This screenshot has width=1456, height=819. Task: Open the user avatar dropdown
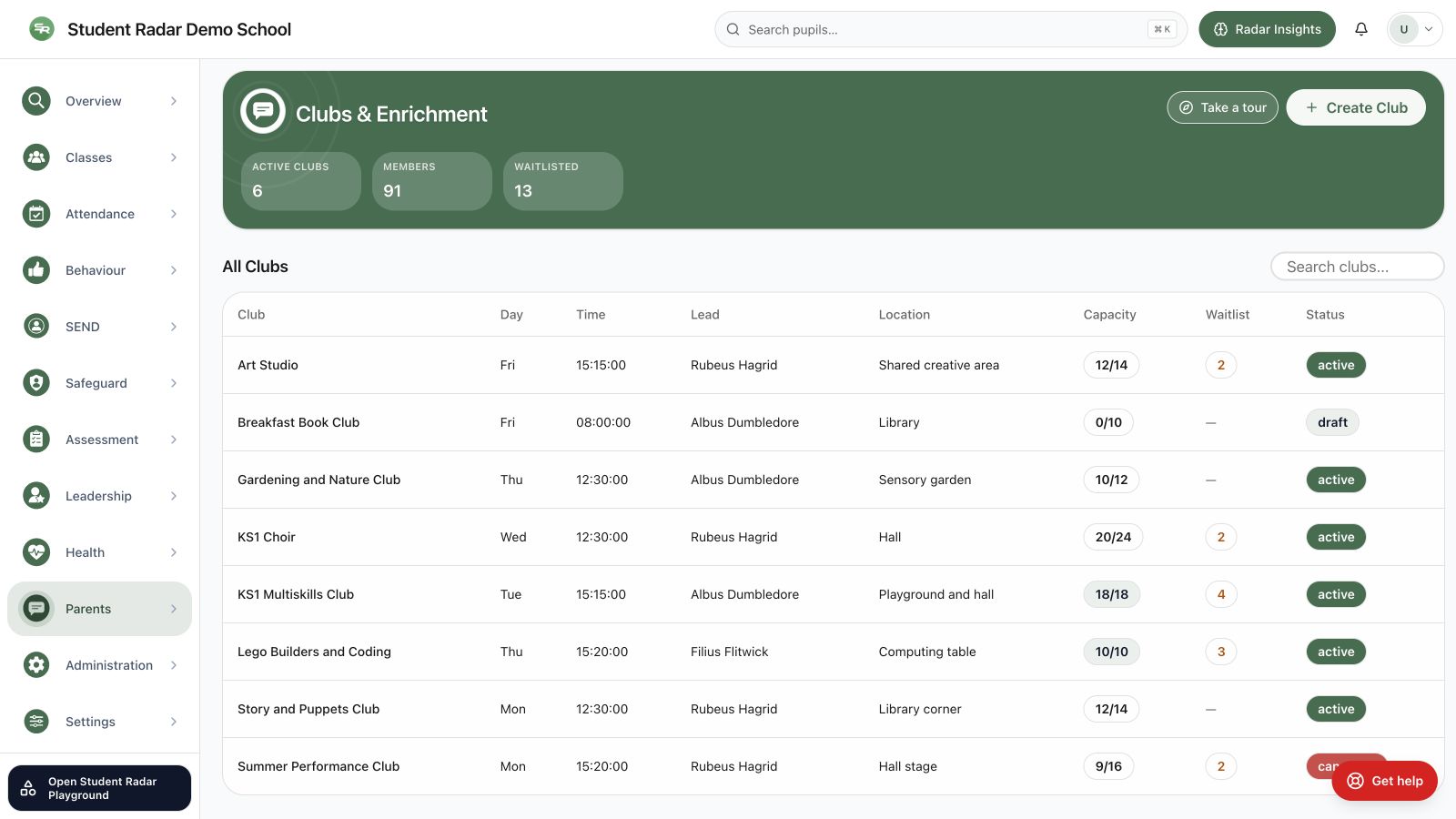pos(1414,29)
